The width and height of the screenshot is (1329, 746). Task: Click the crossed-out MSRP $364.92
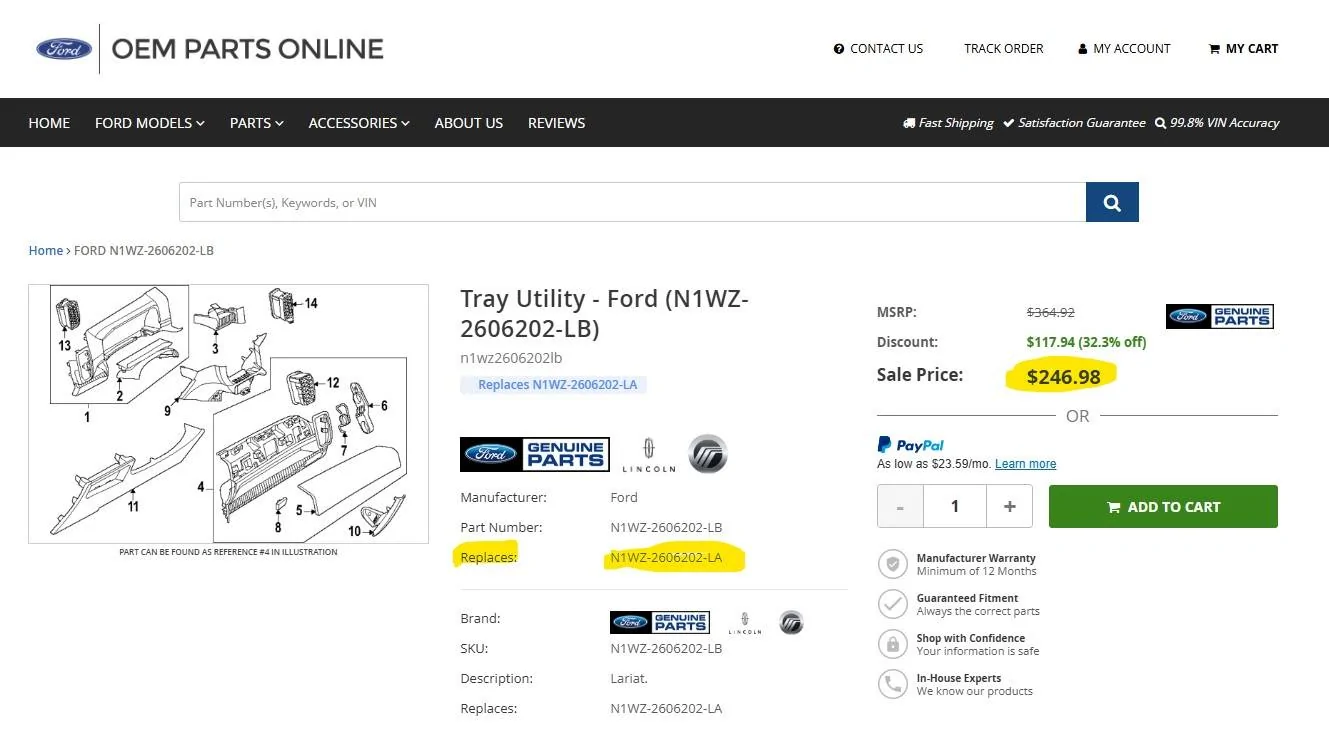[1051, 313]
